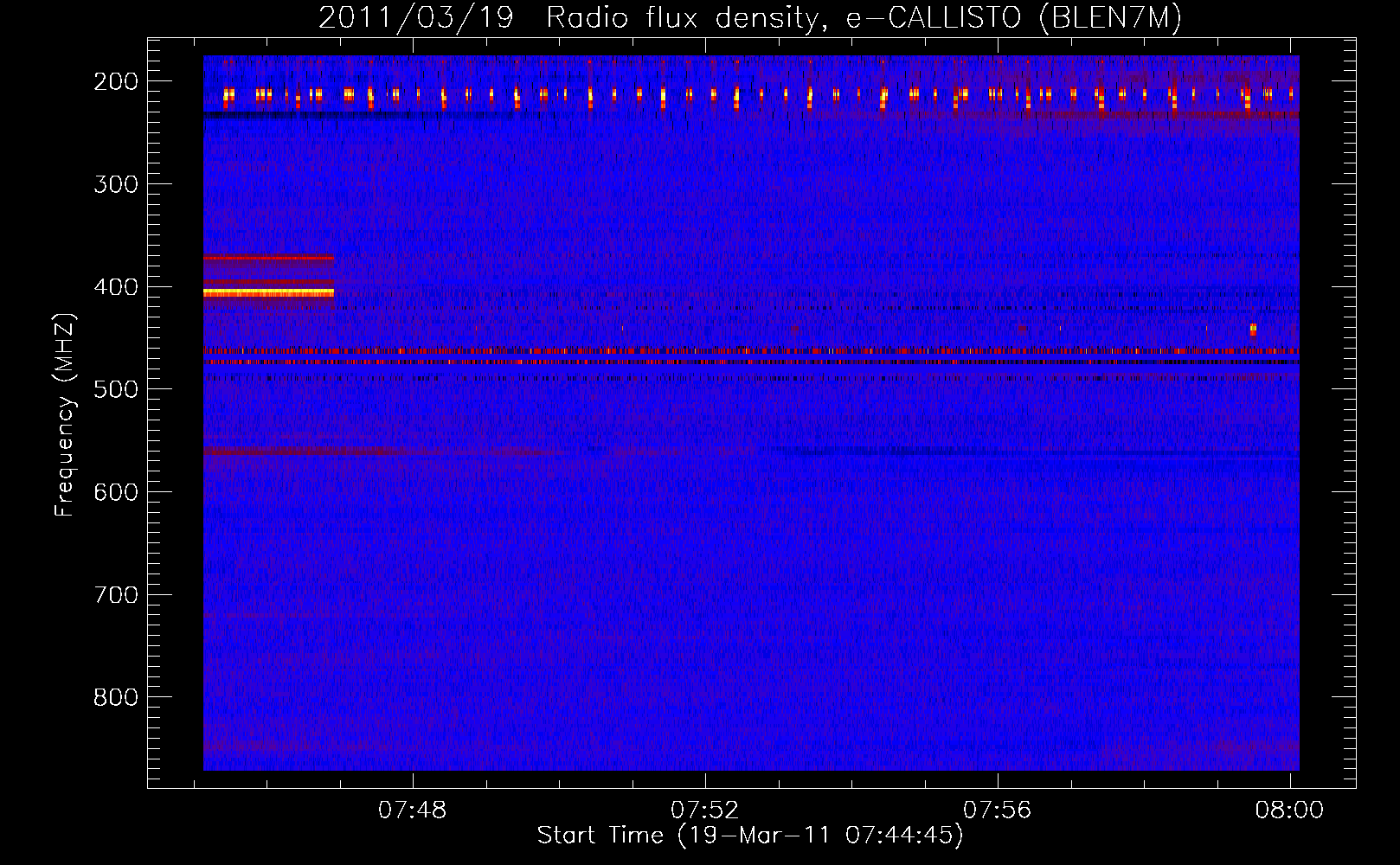Click the 600 frequency tick label

pyautogui.click(x=116, y=492)
